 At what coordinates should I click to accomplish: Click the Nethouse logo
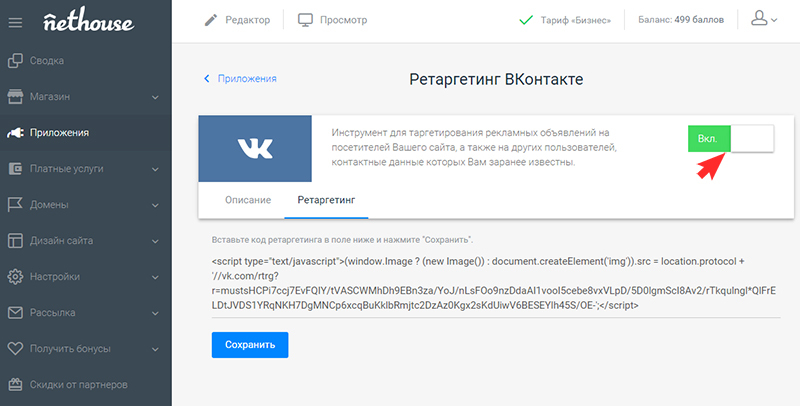click(89, 21)
